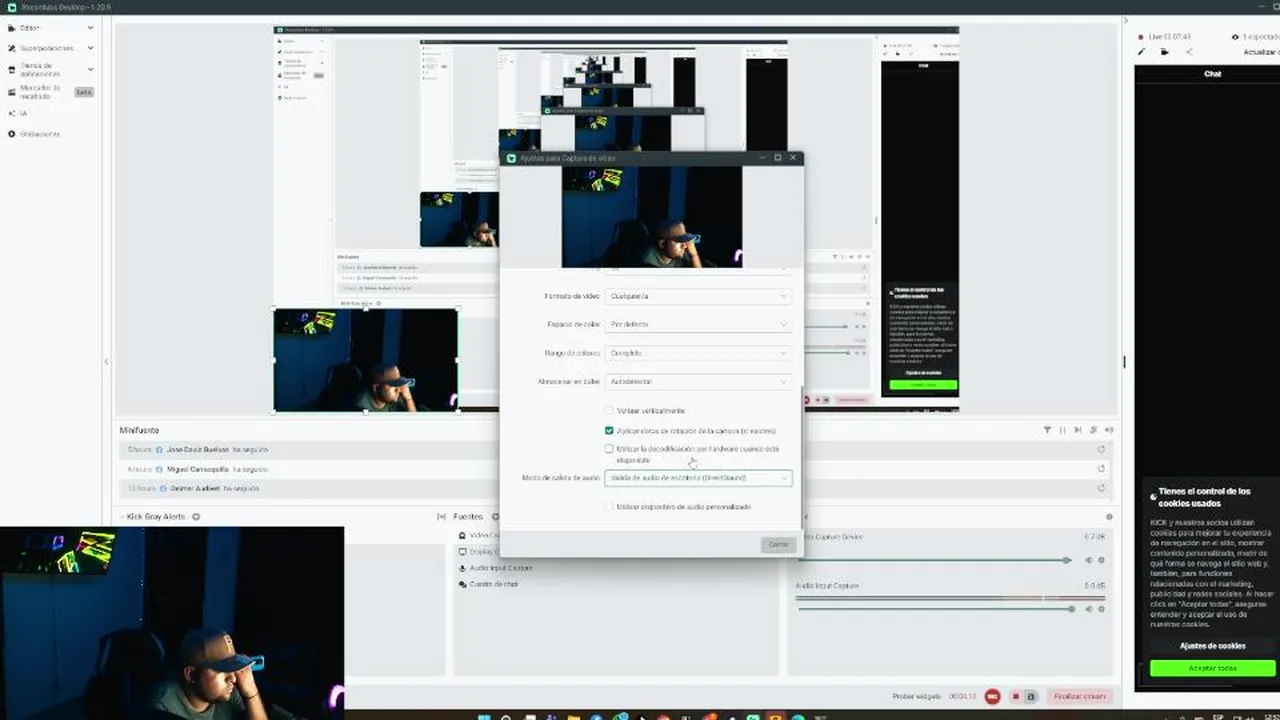
Task: Skip the current alert in Minifuente
Action: click(x=1077, y=430)
